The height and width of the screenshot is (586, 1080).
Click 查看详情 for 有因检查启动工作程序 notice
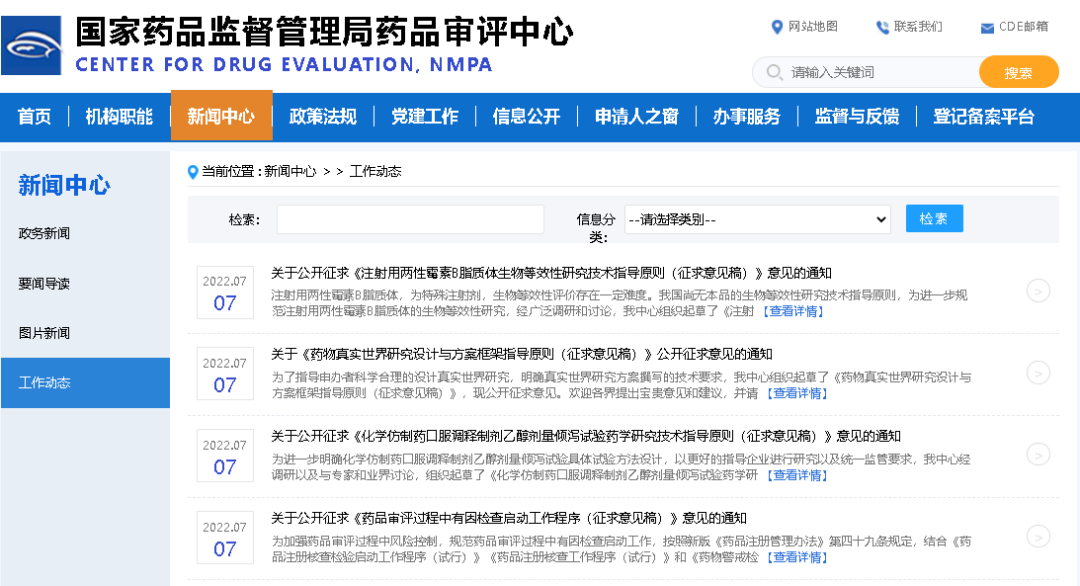click(796, 557)
